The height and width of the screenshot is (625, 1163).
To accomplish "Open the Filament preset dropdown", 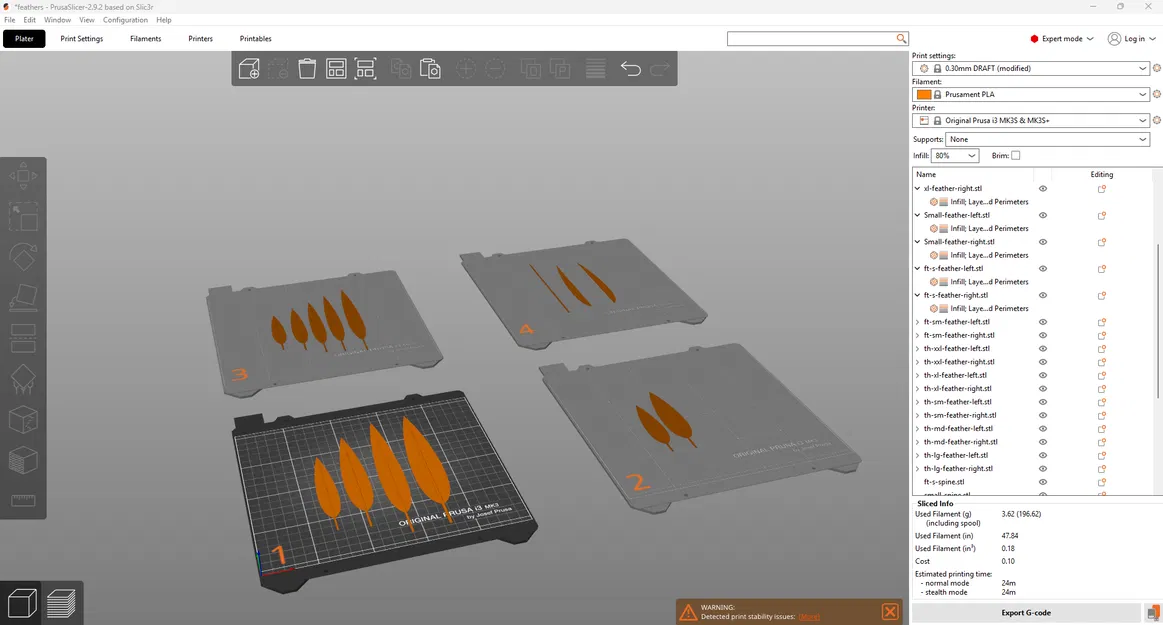I will 1030,94.
